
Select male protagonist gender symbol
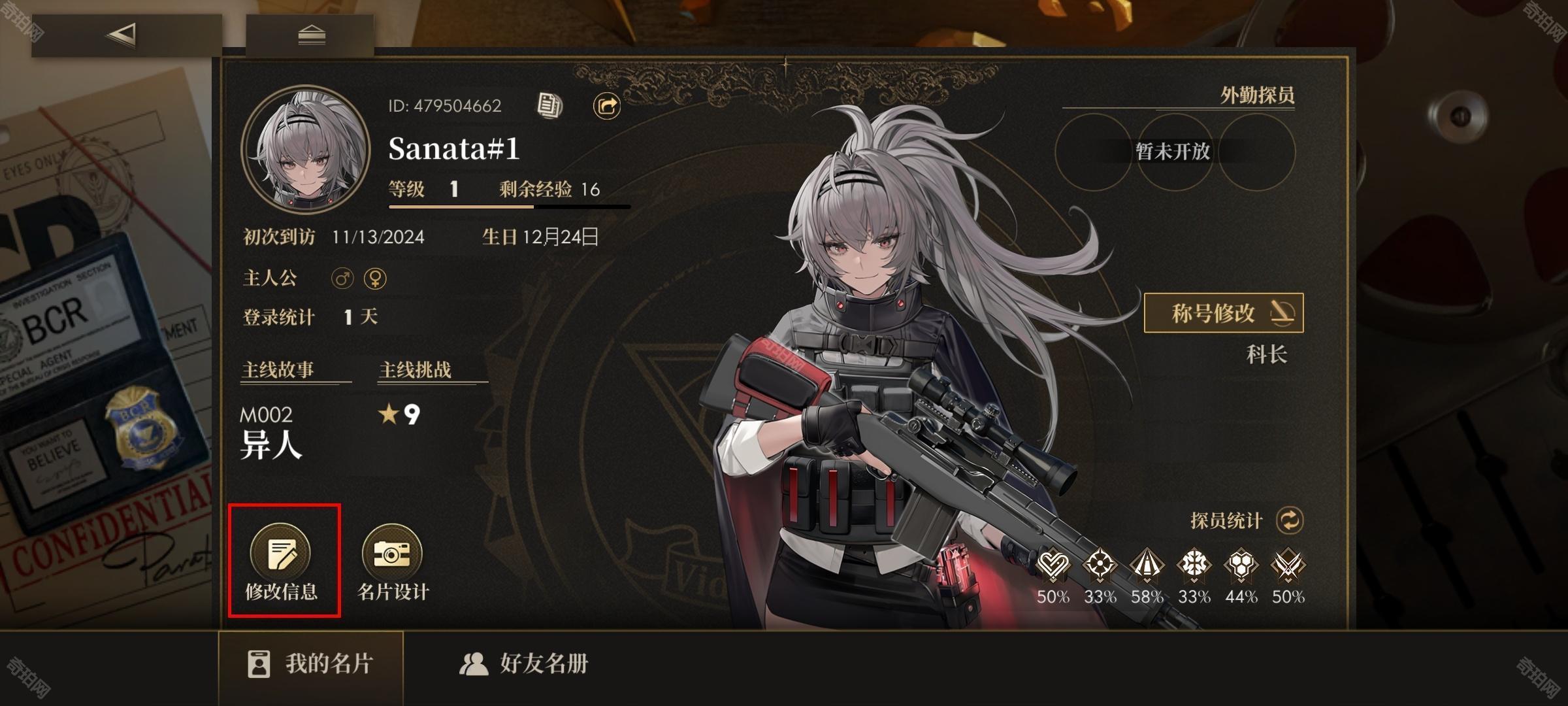coord(342,279)
